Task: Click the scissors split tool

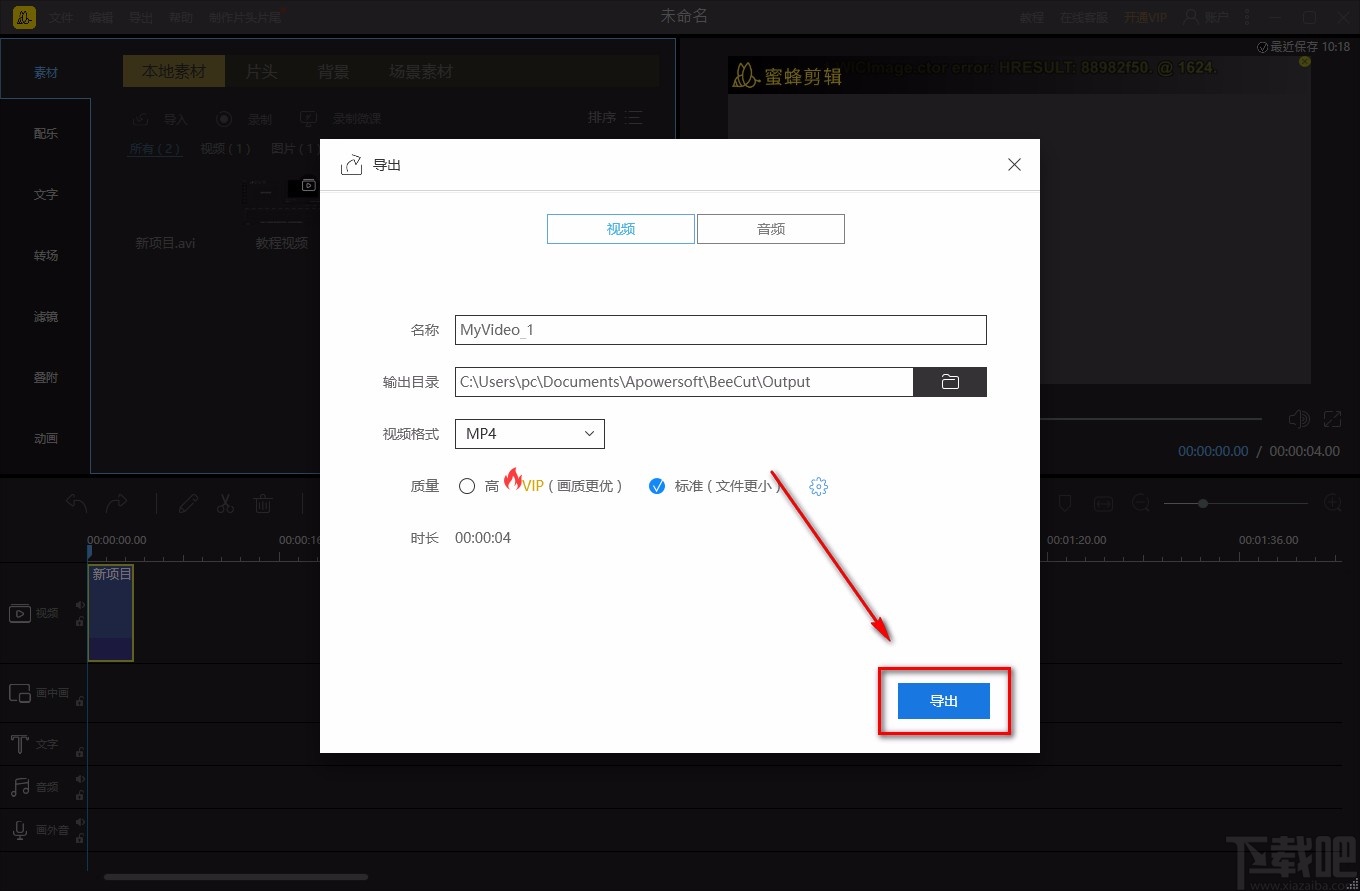Action: point(225,503)
